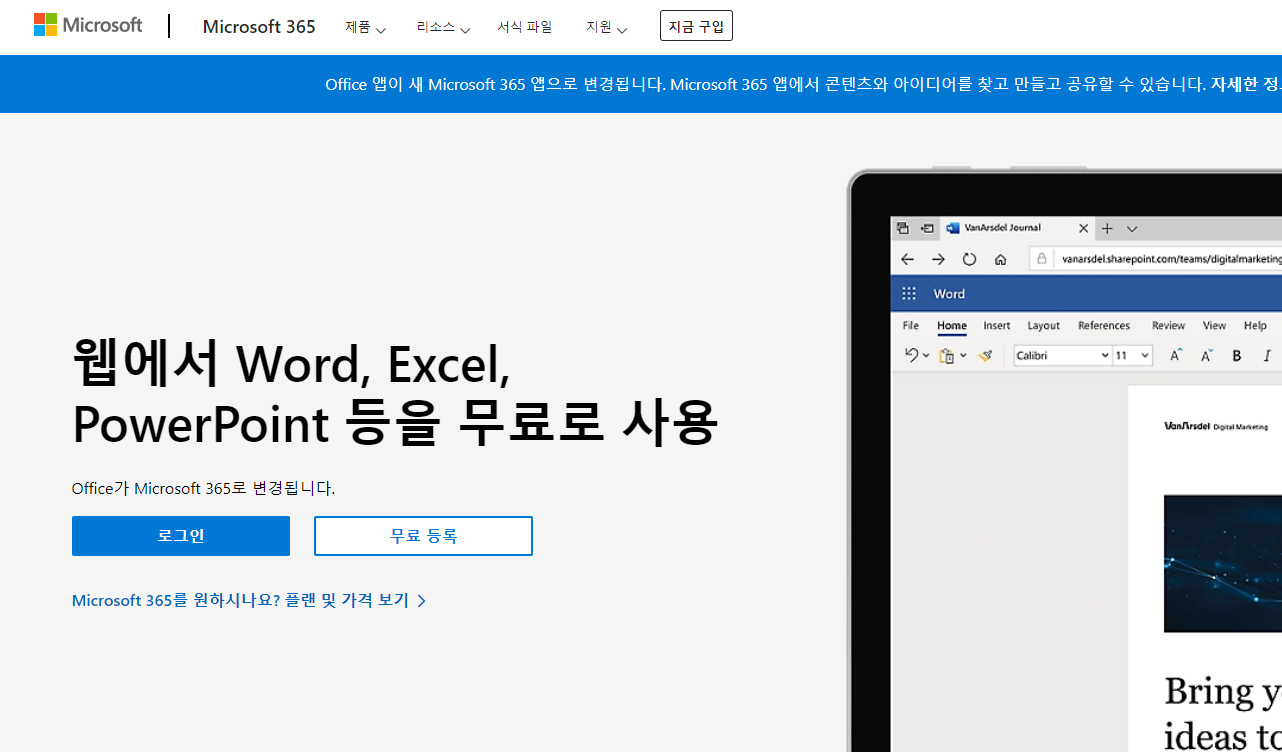This screenshot has width=1282, height=752.
Task: Select the Review tab in Word
Action: [1168, 325]
